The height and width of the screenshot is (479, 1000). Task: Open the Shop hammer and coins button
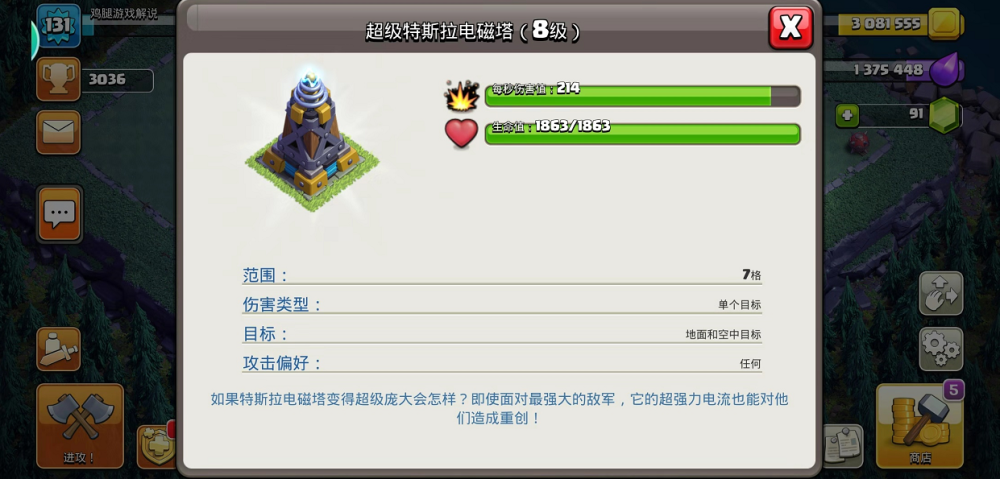click(920, 425)
